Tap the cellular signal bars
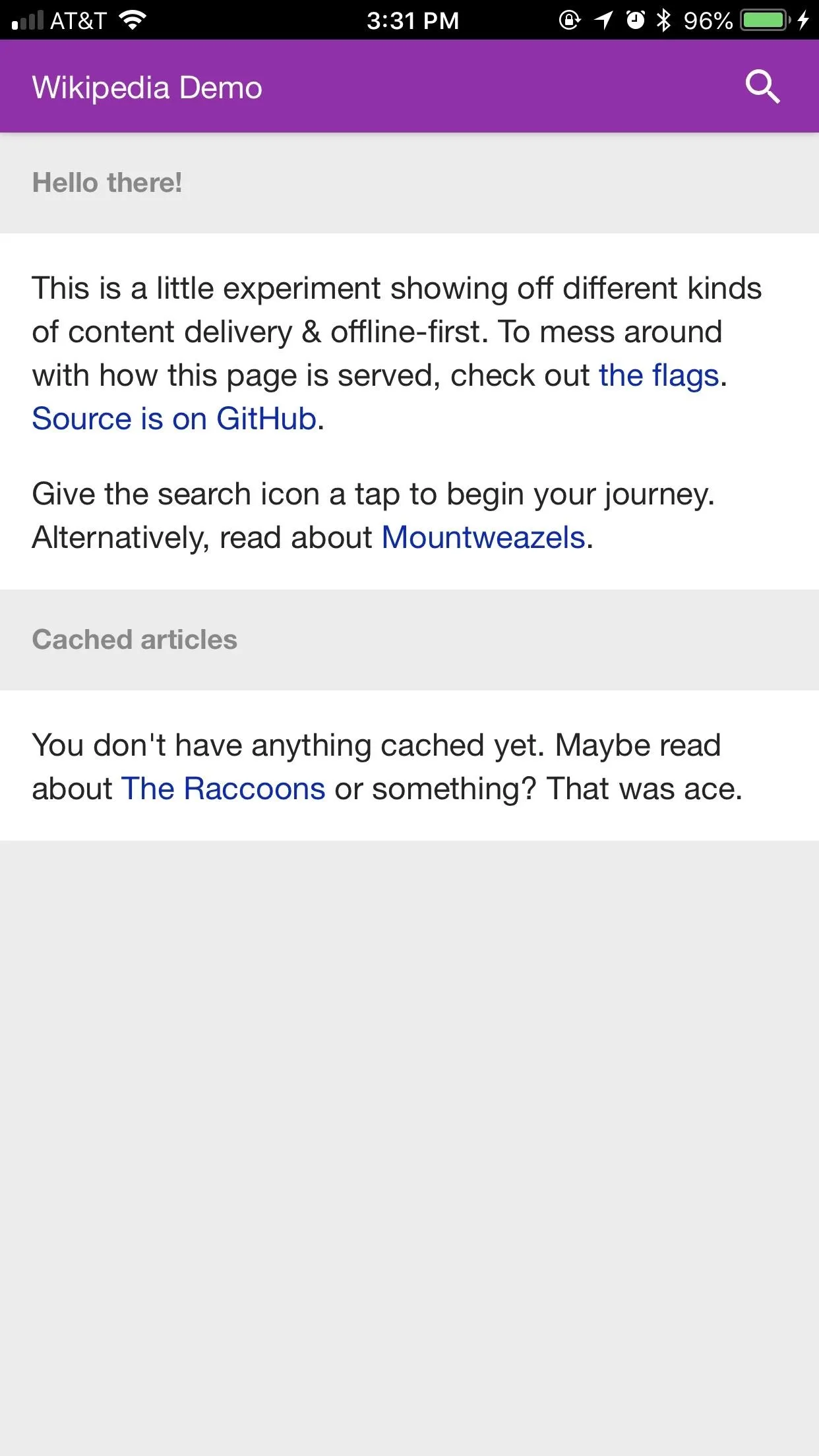Image resolution: width=819 pixels, height=1456 pixels. point(28,20)
